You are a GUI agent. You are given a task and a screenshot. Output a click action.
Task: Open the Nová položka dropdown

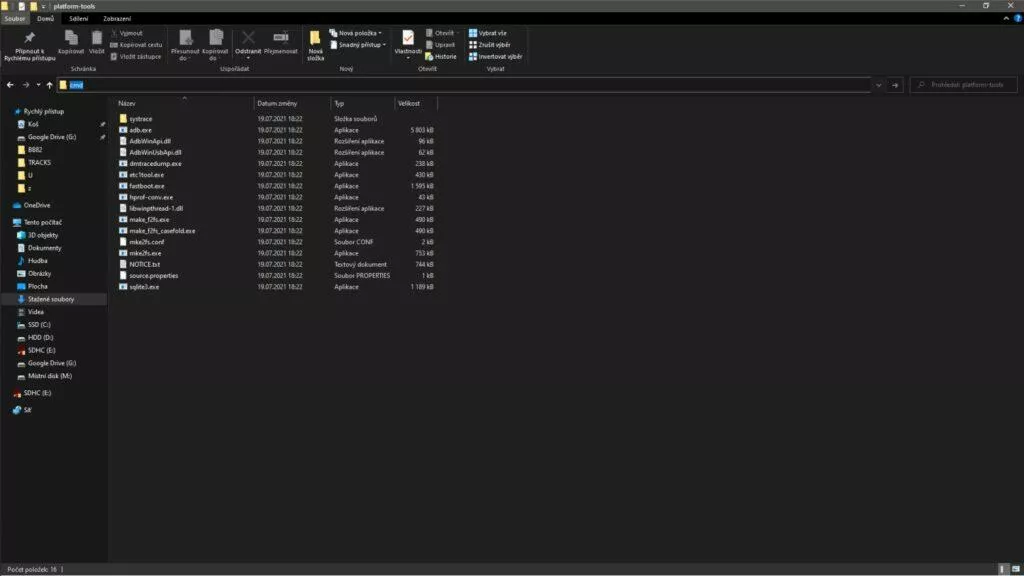pyautogui.click(x=358, y=33)
